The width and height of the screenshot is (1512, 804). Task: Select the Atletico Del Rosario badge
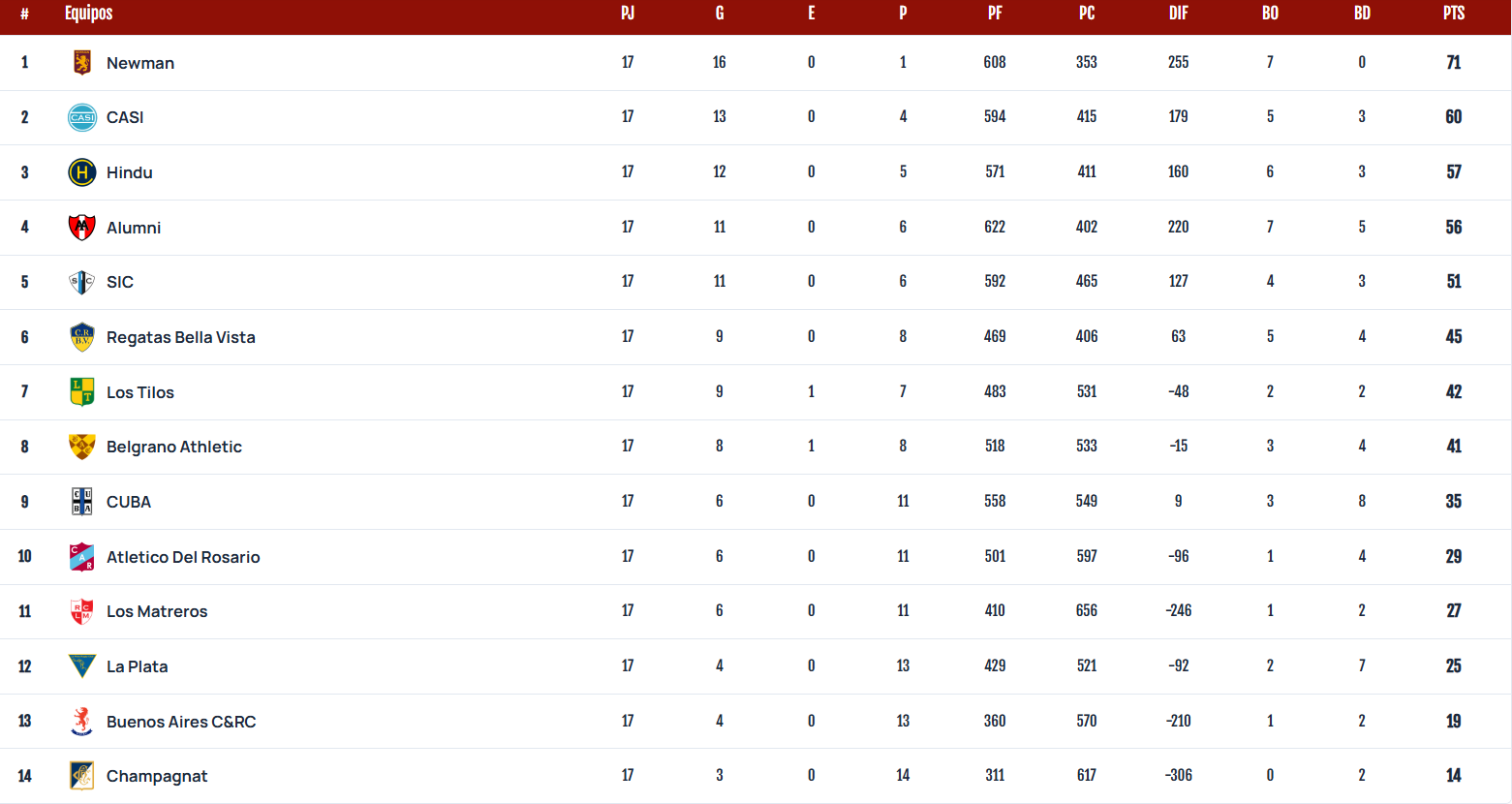click(82, 557)
